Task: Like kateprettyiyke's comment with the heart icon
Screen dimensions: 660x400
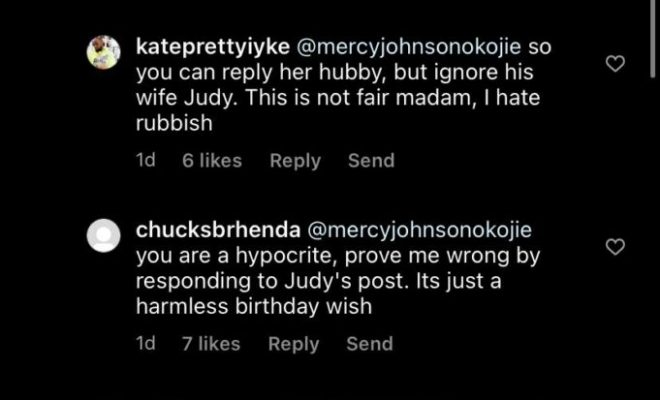Action: tap(617, 65)
